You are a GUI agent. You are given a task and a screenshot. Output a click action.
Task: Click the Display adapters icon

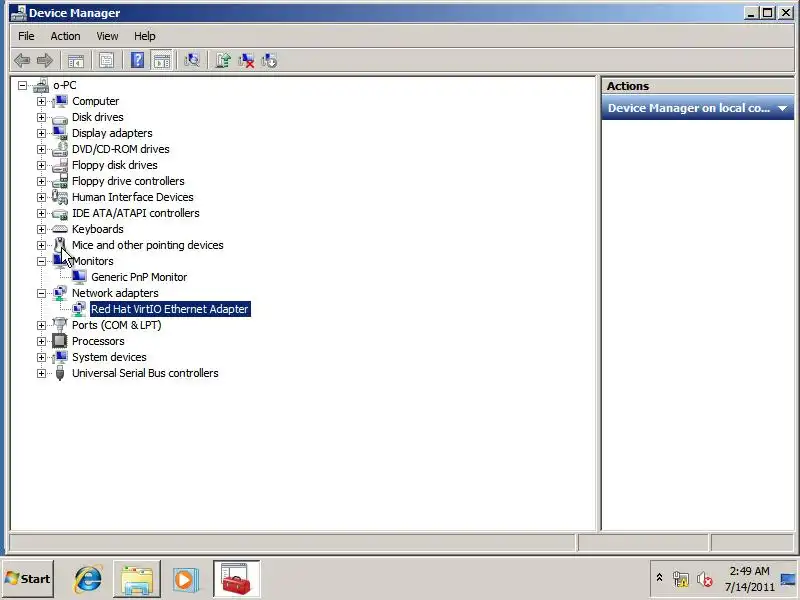(x=60, y=133)
